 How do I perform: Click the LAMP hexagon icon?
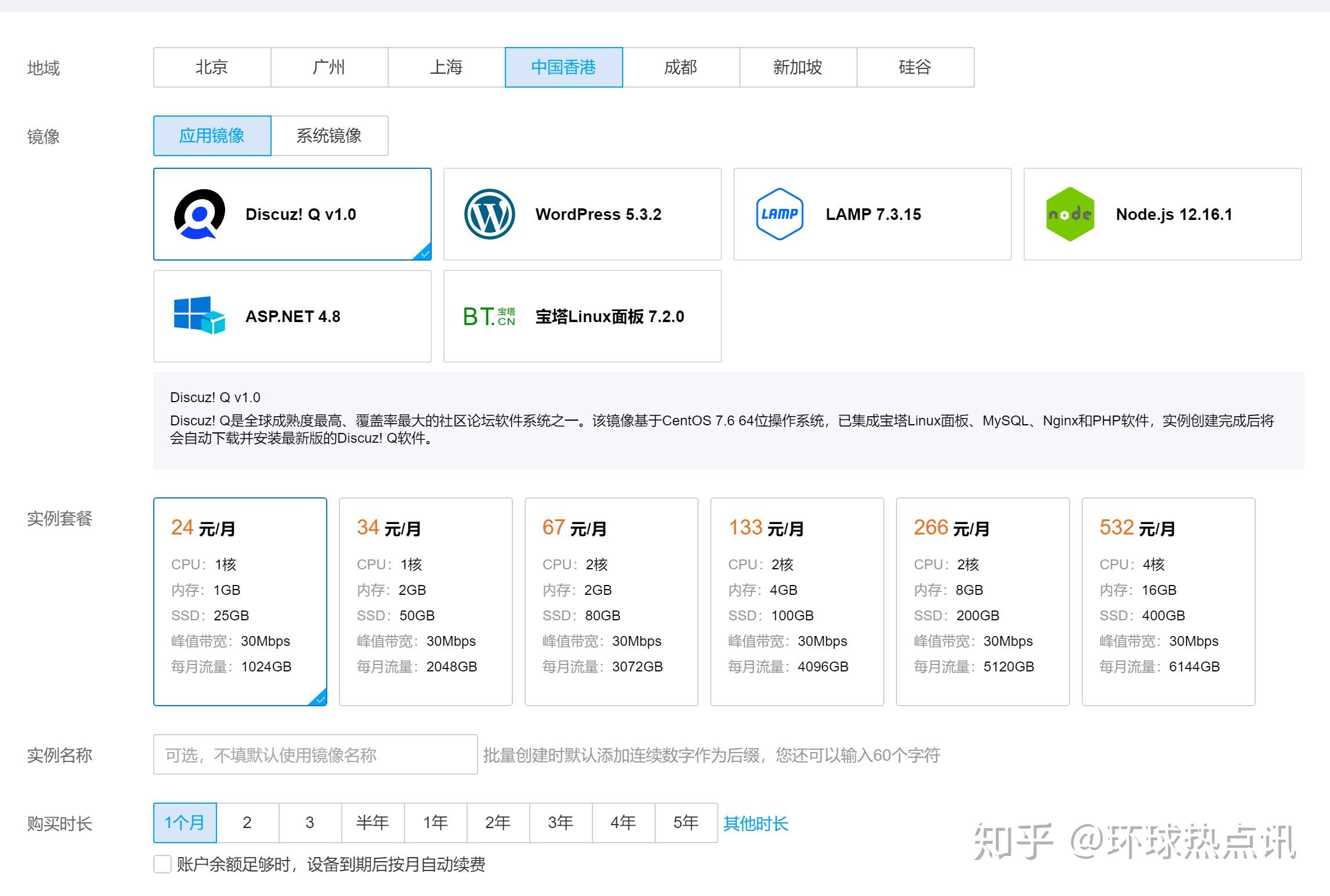point(780,214)
